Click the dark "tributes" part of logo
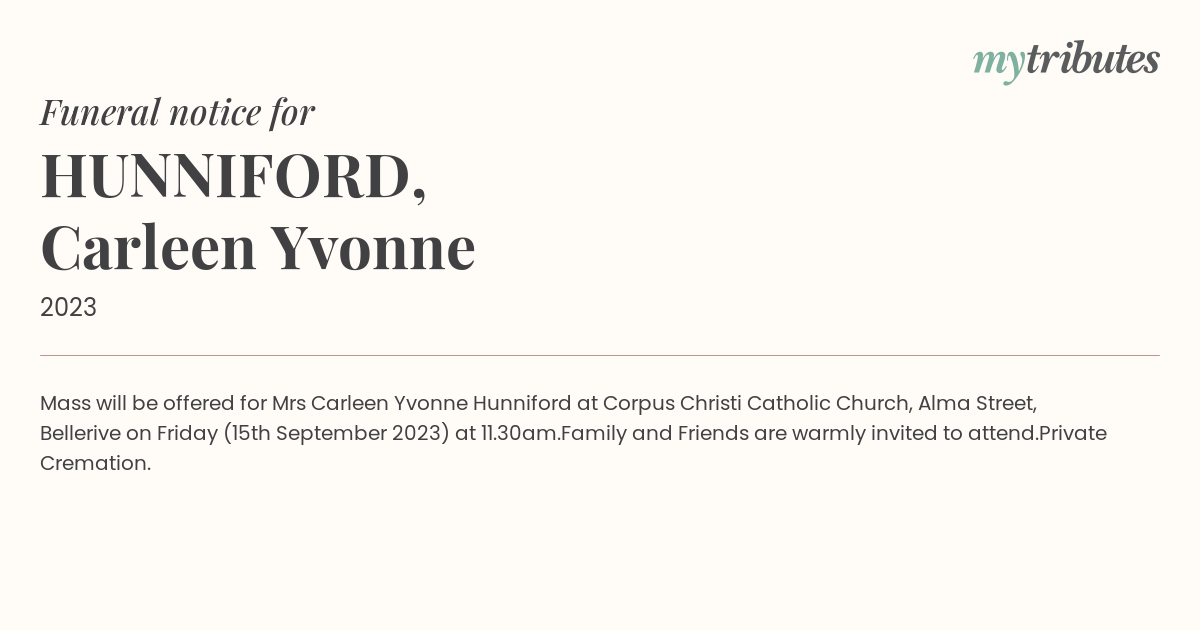 point(1093,59)
